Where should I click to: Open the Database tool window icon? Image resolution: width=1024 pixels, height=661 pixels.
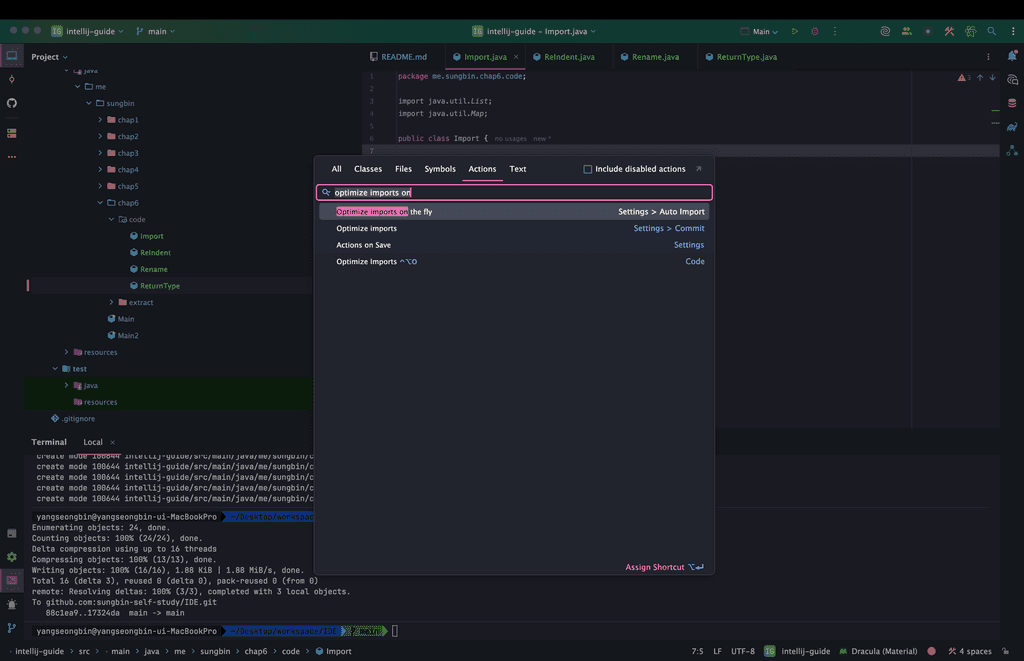tap(1012, 103)
